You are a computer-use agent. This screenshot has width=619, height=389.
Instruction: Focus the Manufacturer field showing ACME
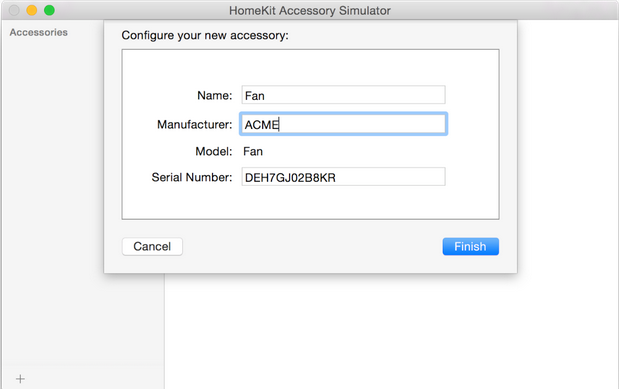click(x=343, y=124)
